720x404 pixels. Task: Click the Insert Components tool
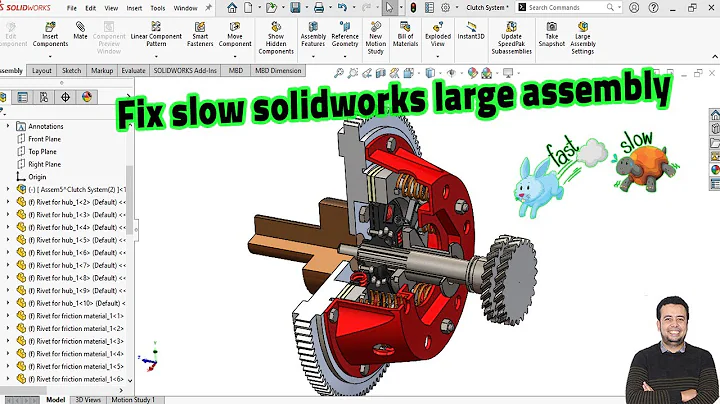[x=50, y=34]
